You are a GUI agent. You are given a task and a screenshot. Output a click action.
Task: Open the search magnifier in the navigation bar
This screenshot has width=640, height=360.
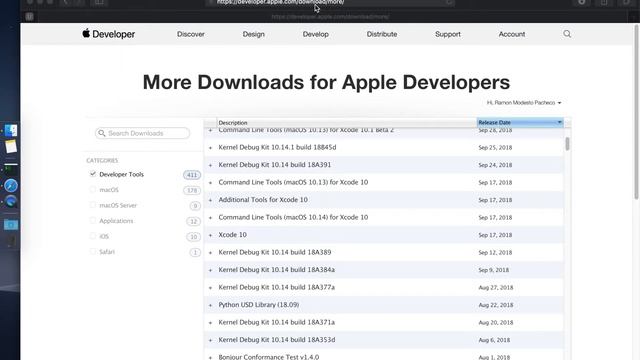click(567, 34)
